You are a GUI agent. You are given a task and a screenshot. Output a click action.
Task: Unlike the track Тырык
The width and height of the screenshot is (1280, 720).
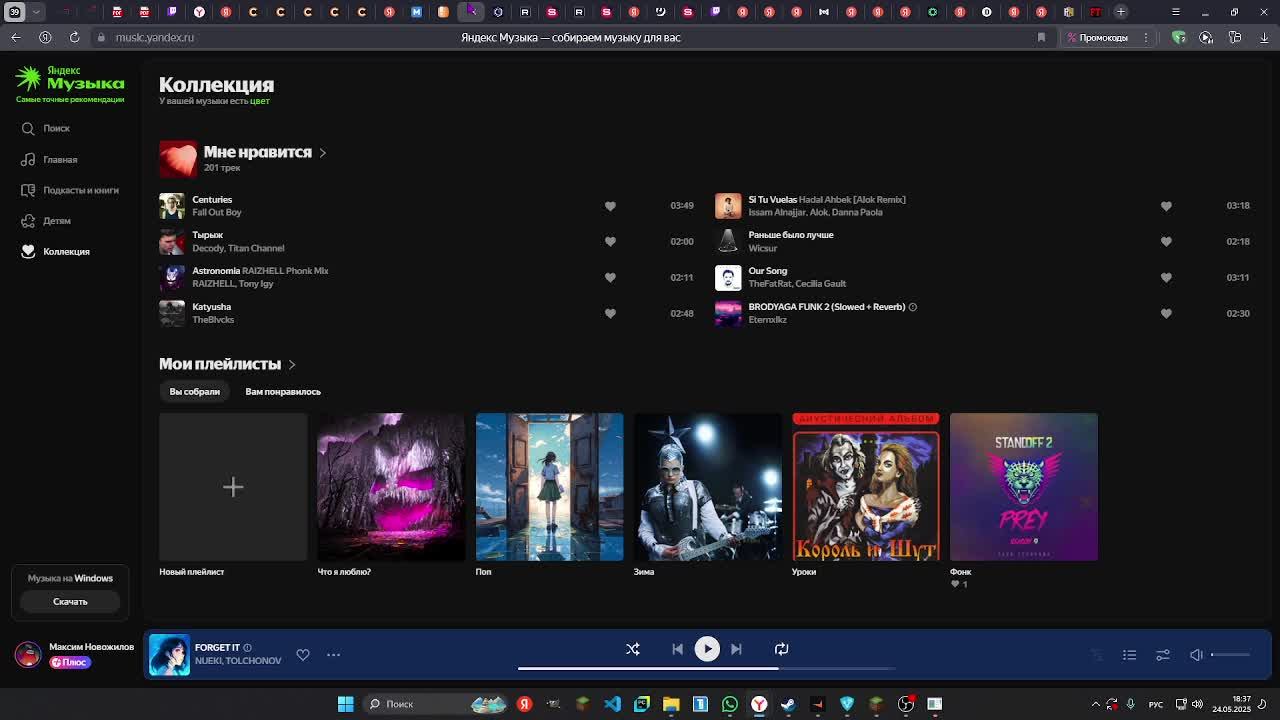[x=610, y=241]
